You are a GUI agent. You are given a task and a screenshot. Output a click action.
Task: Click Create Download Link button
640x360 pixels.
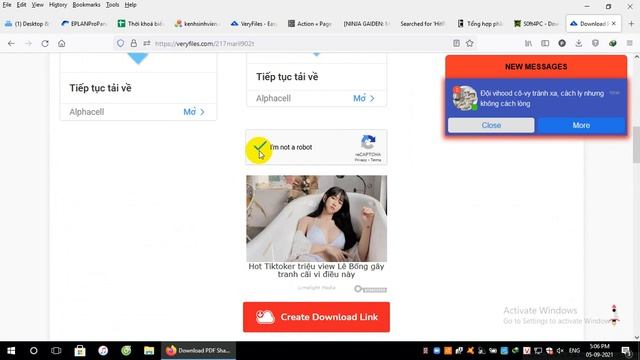(316, 317)
